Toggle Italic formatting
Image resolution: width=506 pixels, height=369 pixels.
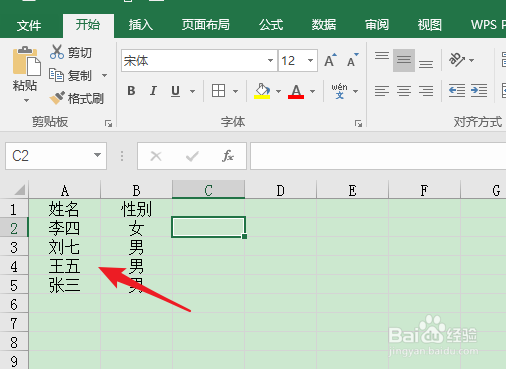pyautogui.click(x=153, y=91)
